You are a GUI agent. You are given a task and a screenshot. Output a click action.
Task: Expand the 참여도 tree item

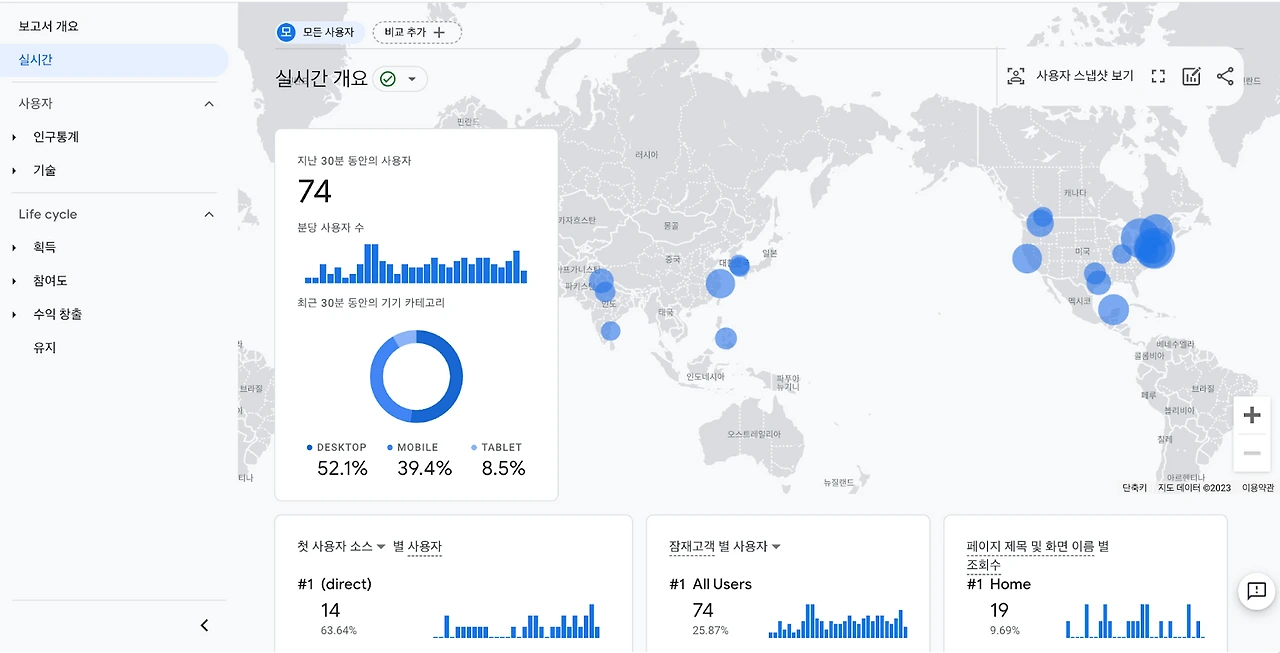(14, 281)
